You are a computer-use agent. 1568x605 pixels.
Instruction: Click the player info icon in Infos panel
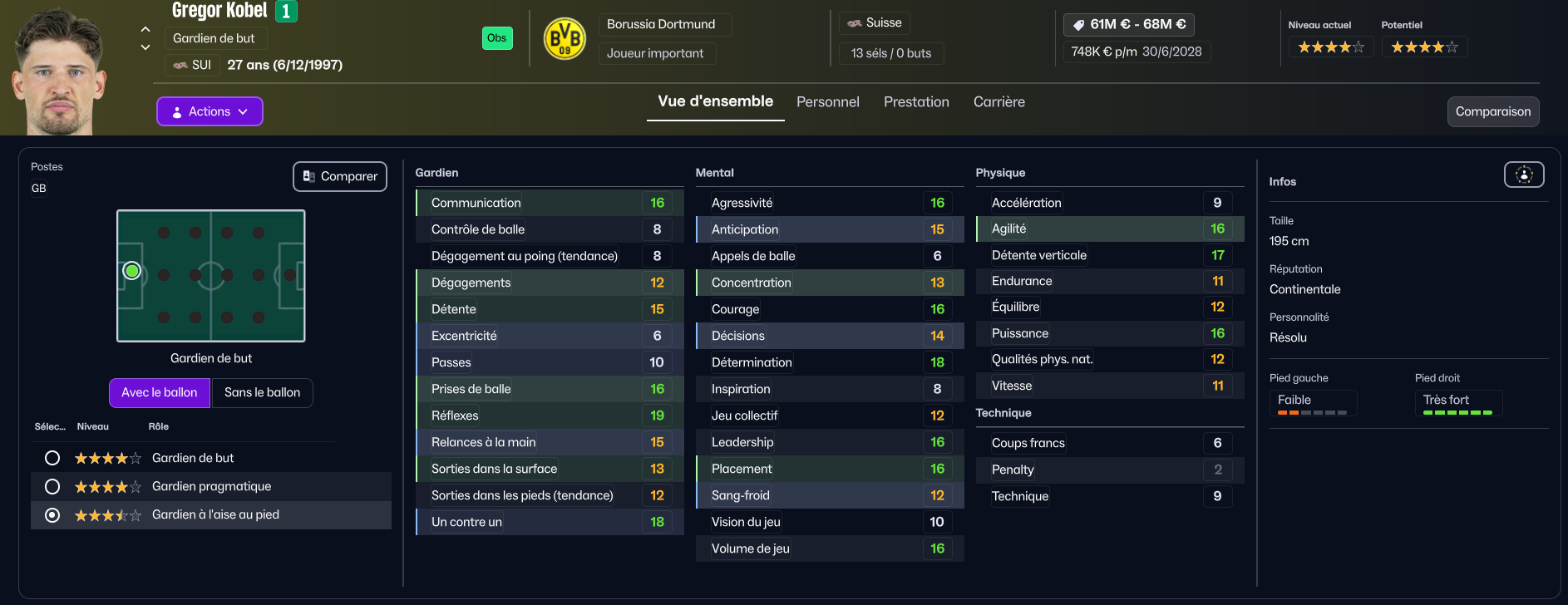point(1523,175)
